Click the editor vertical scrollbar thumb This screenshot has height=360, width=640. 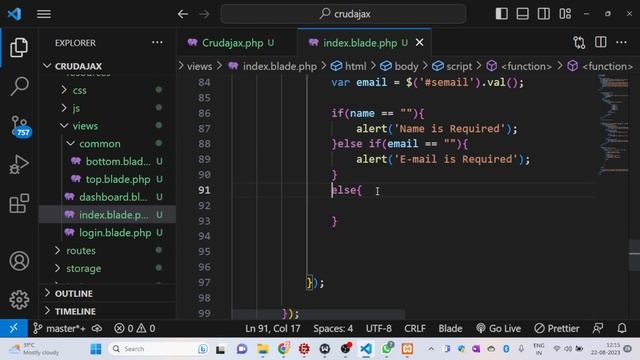(x=634, y=255)
